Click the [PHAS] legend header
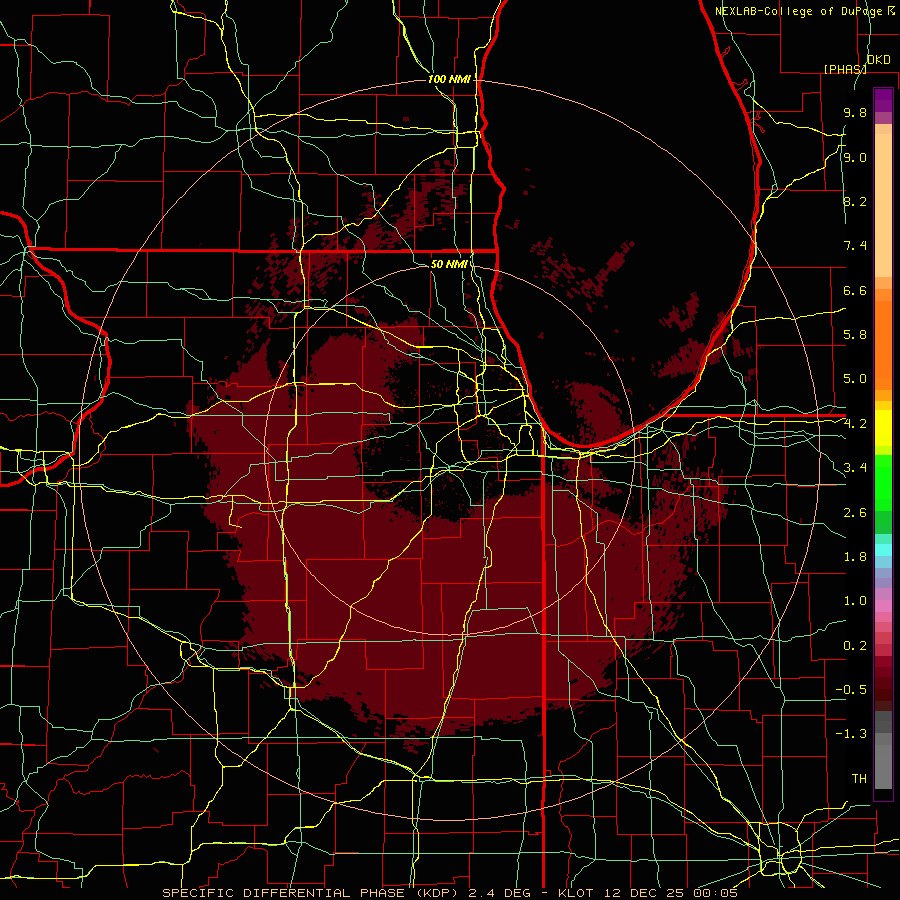 845,69
